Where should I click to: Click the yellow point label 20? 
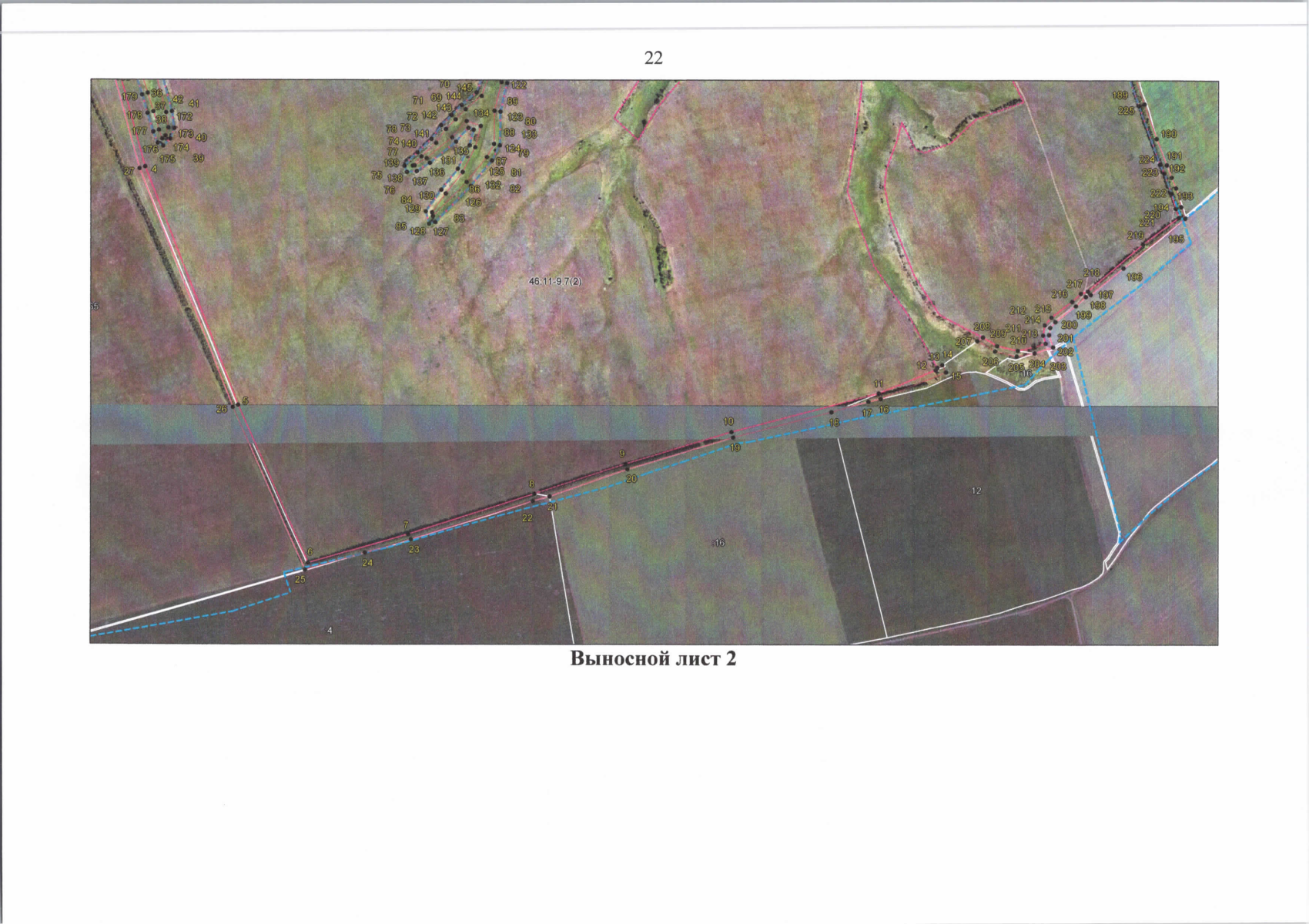[631, 479]
